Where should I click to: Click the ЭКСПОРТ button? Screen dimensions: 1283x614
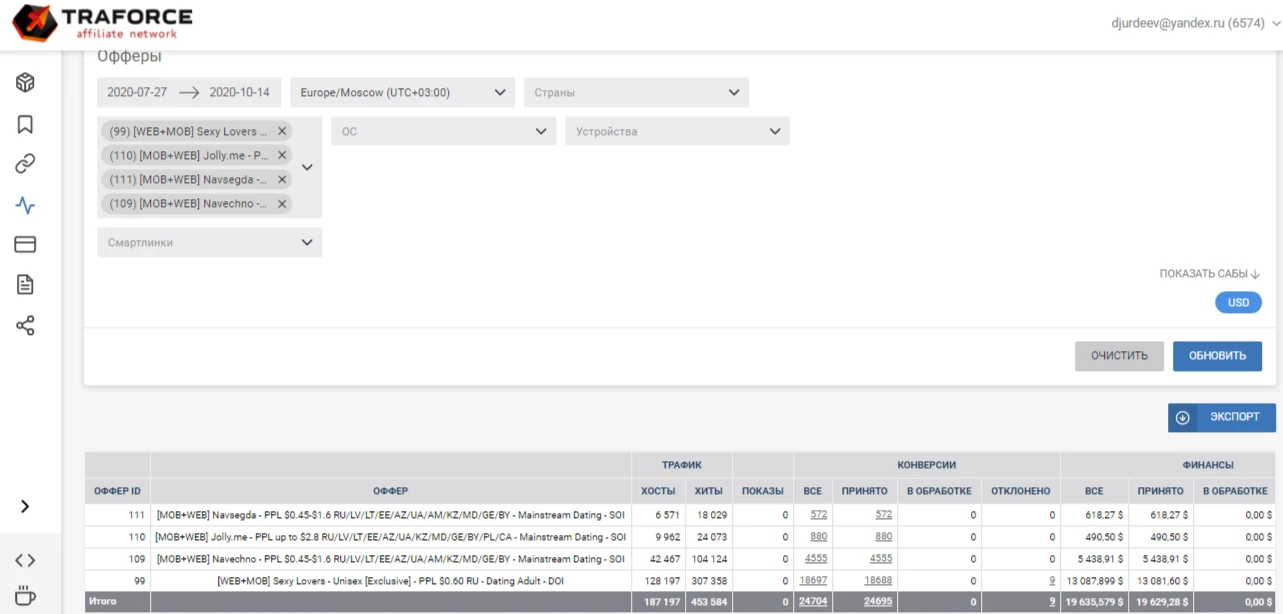(x=1222, y=417)
